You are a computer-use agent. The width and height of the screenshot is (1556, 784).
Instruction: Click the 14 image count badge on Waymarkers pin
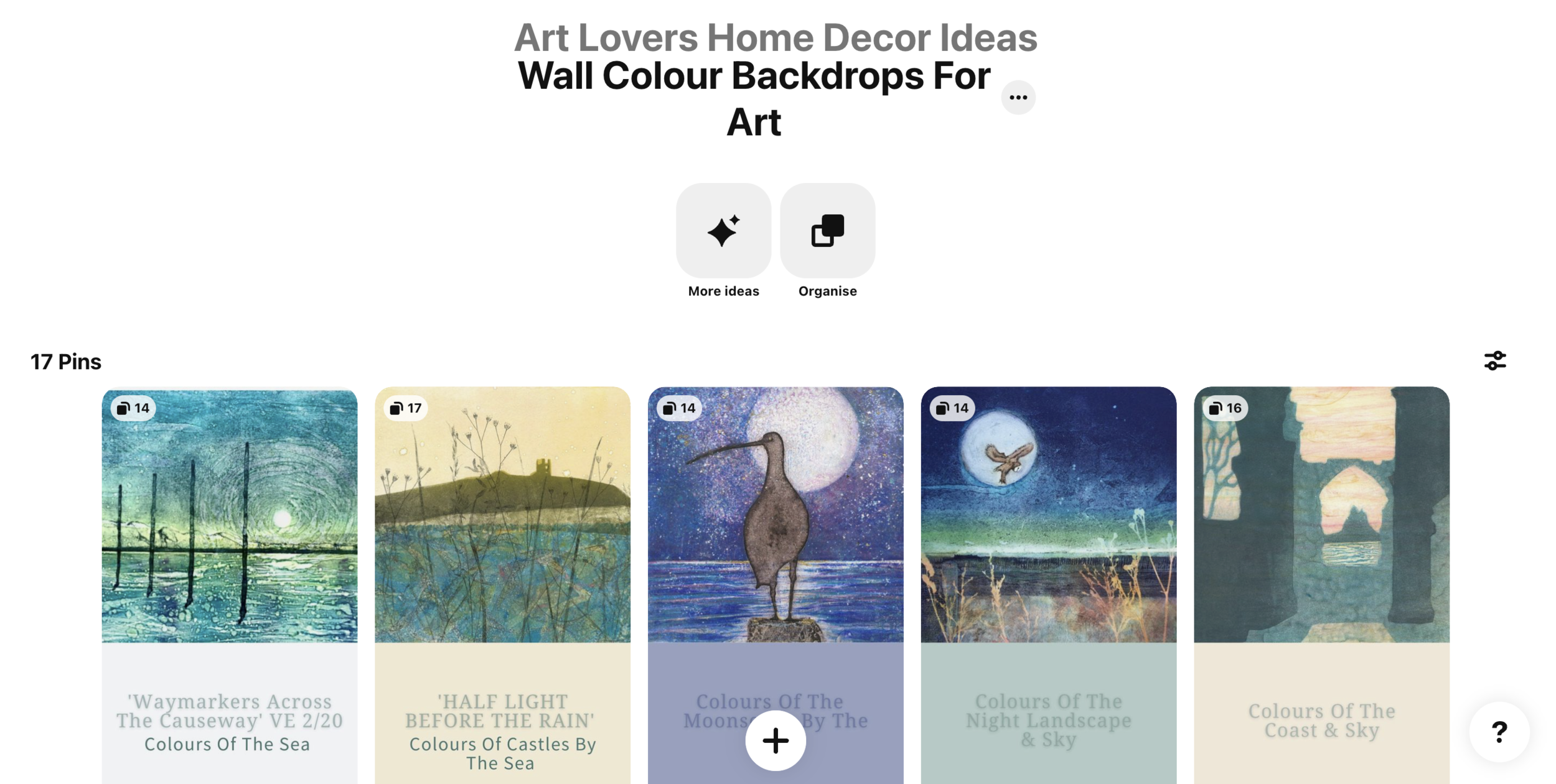(x=133, y=408)
